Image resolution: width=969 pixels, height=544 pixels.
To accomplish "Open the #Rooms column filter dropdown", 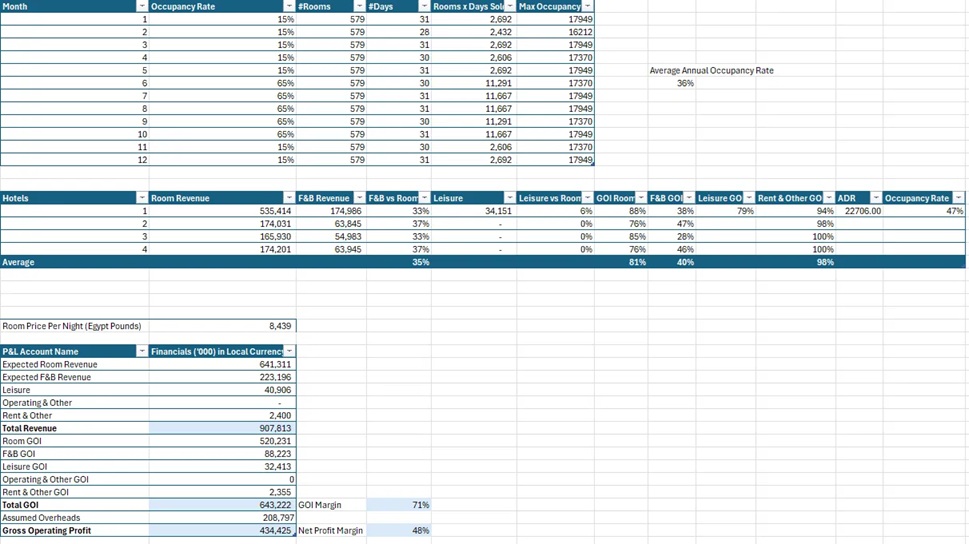I will [360, 6].
